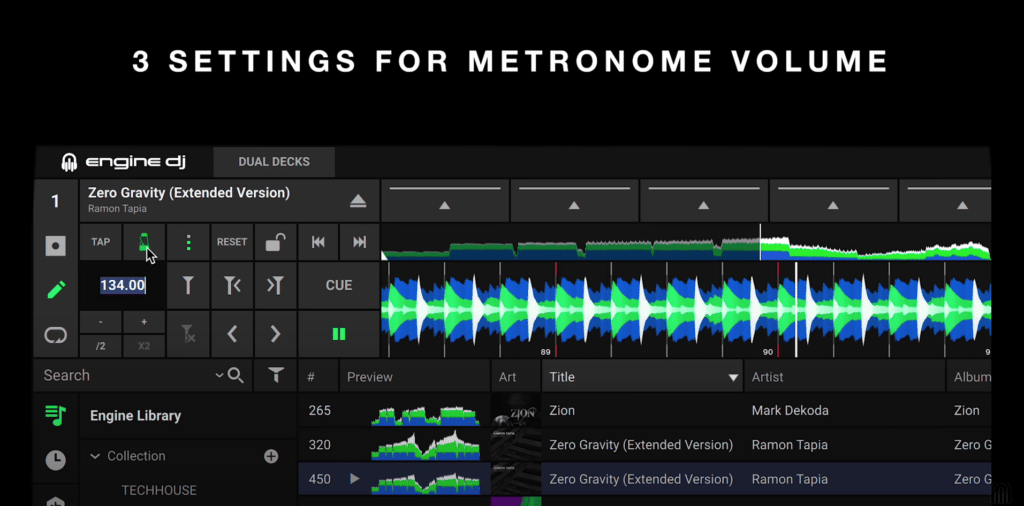Switch to the DUAL DECKS tab
1024x506 pixels.
click(x=274, y=162)
